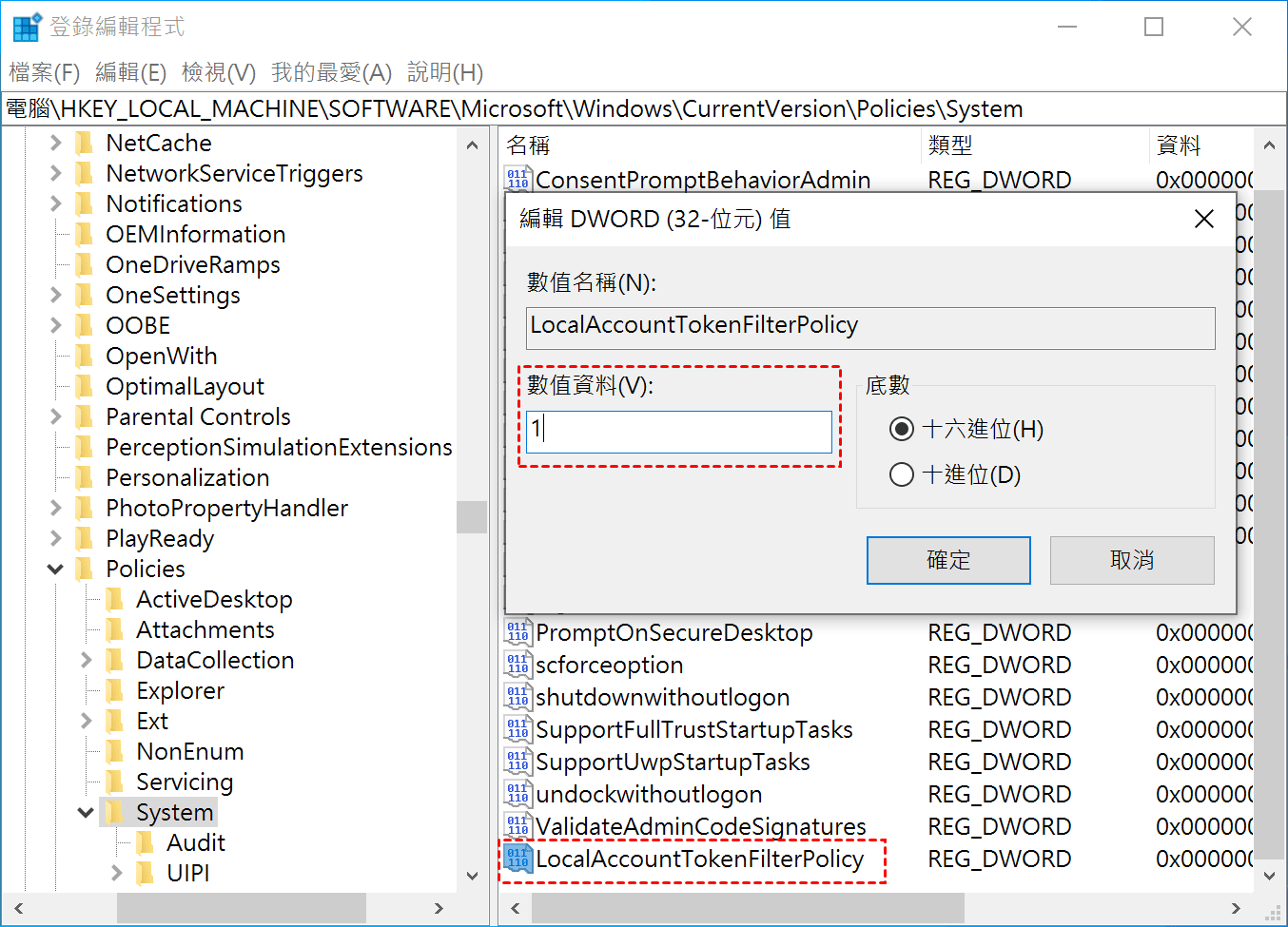This screenshot has height=927, width=1288.
Task: Close the 編輯 DWORD dialog
Action: coord(1203,219)
